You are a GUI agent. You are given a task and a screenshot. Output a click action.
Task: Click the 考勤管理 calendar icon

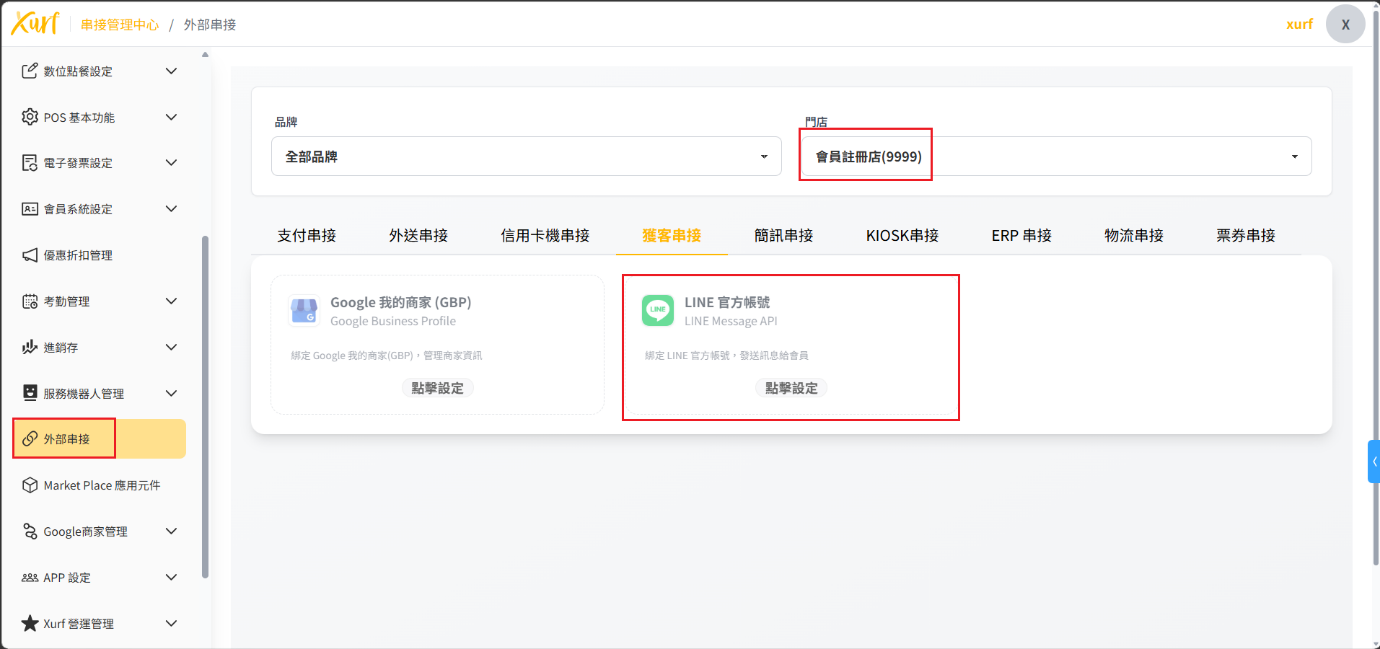(x=30, y=301)
